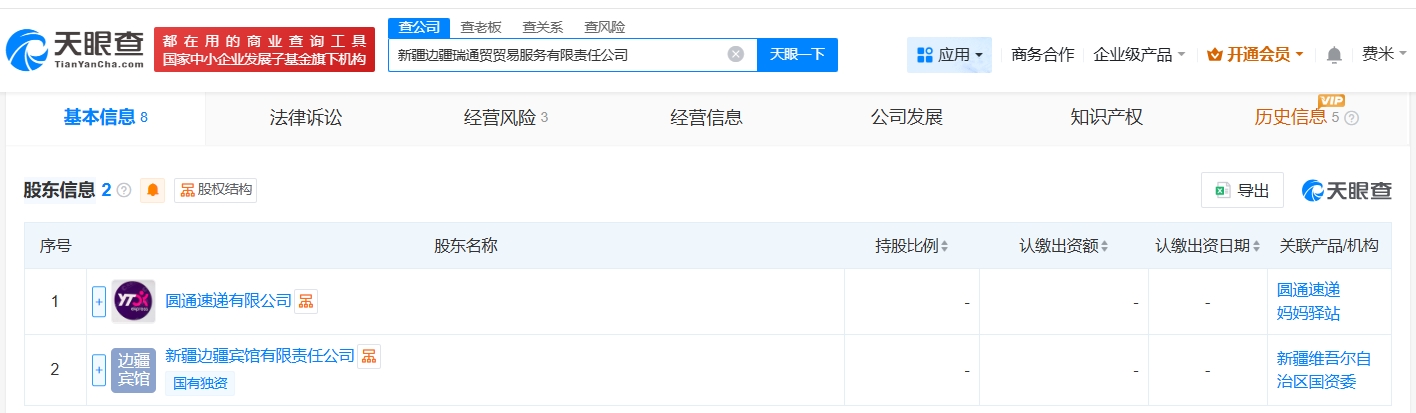Image resolution: width=1416 pixels, height=413 pixels.
Task: Expand row 2 shareholder with plus button
Action: [99, 369]
